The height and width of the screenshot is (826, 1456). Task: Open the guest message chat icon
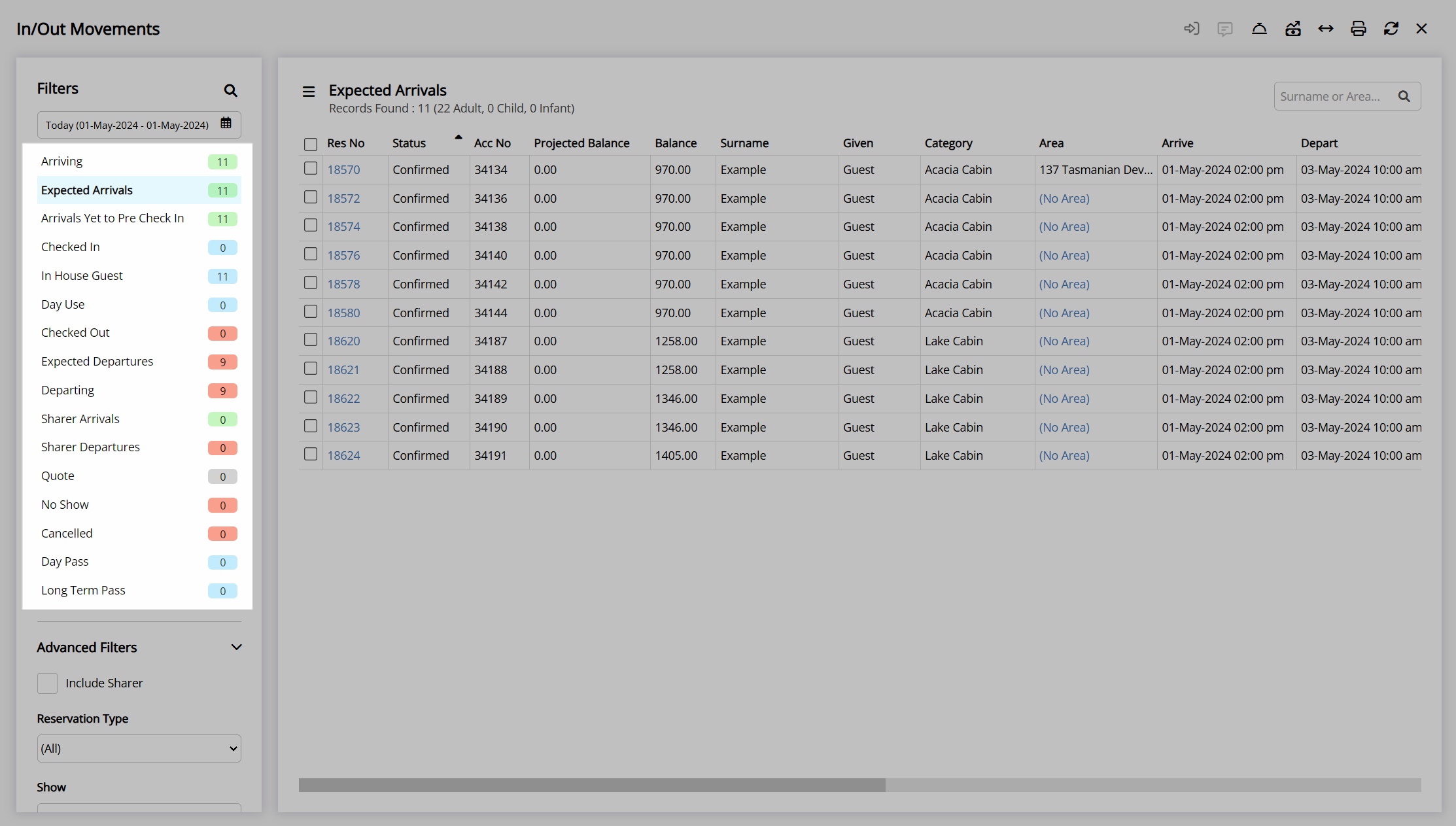pyautogui.click(x=1225, y=29)
